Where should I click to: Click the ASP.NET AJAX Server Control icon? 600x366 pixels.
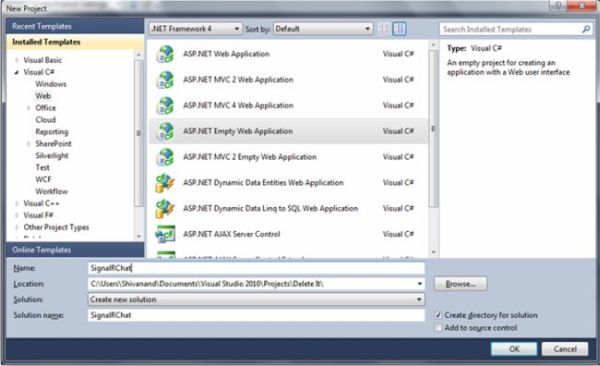pos(165,234)
